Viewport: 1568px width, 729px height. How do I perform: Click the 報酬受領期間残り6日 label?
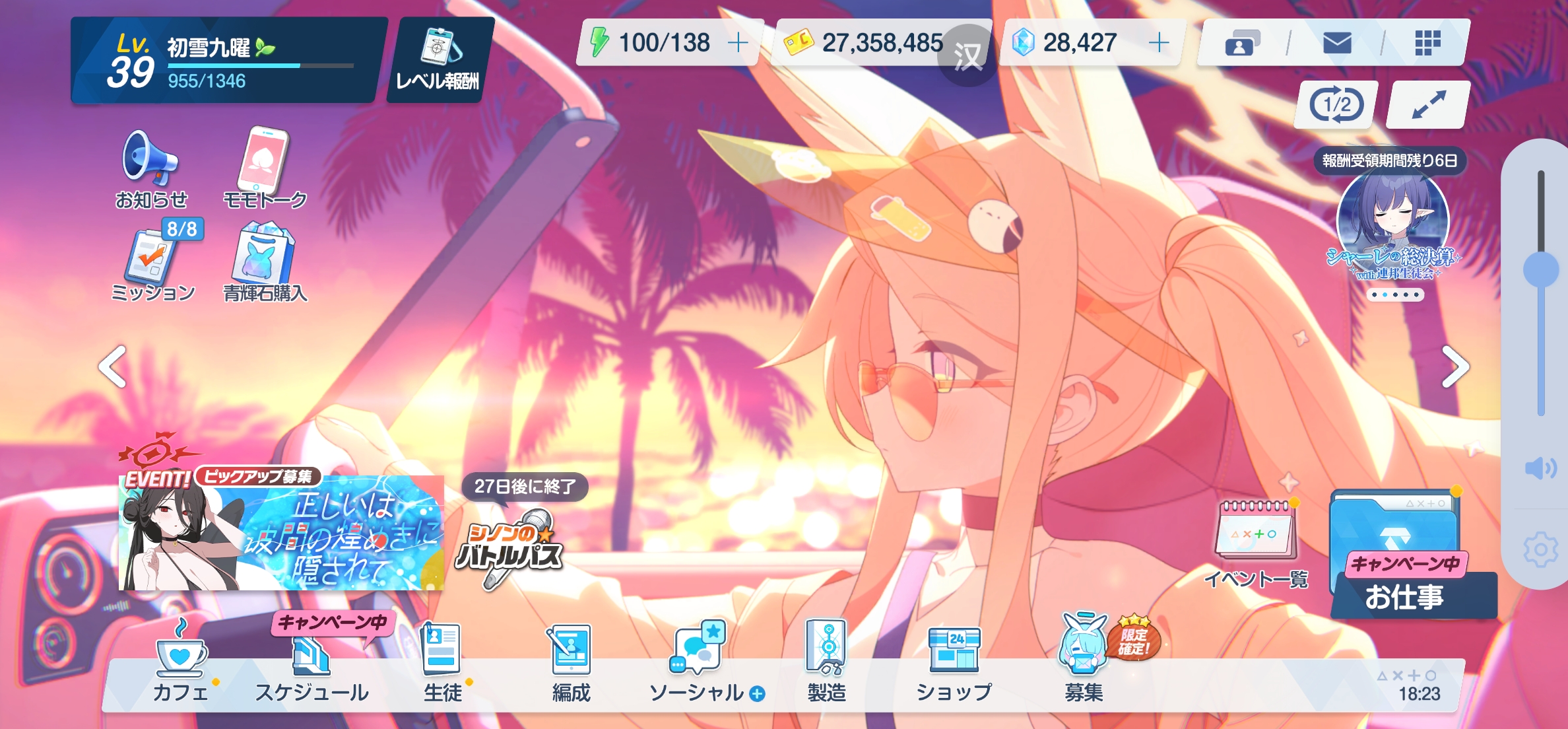1390,160
